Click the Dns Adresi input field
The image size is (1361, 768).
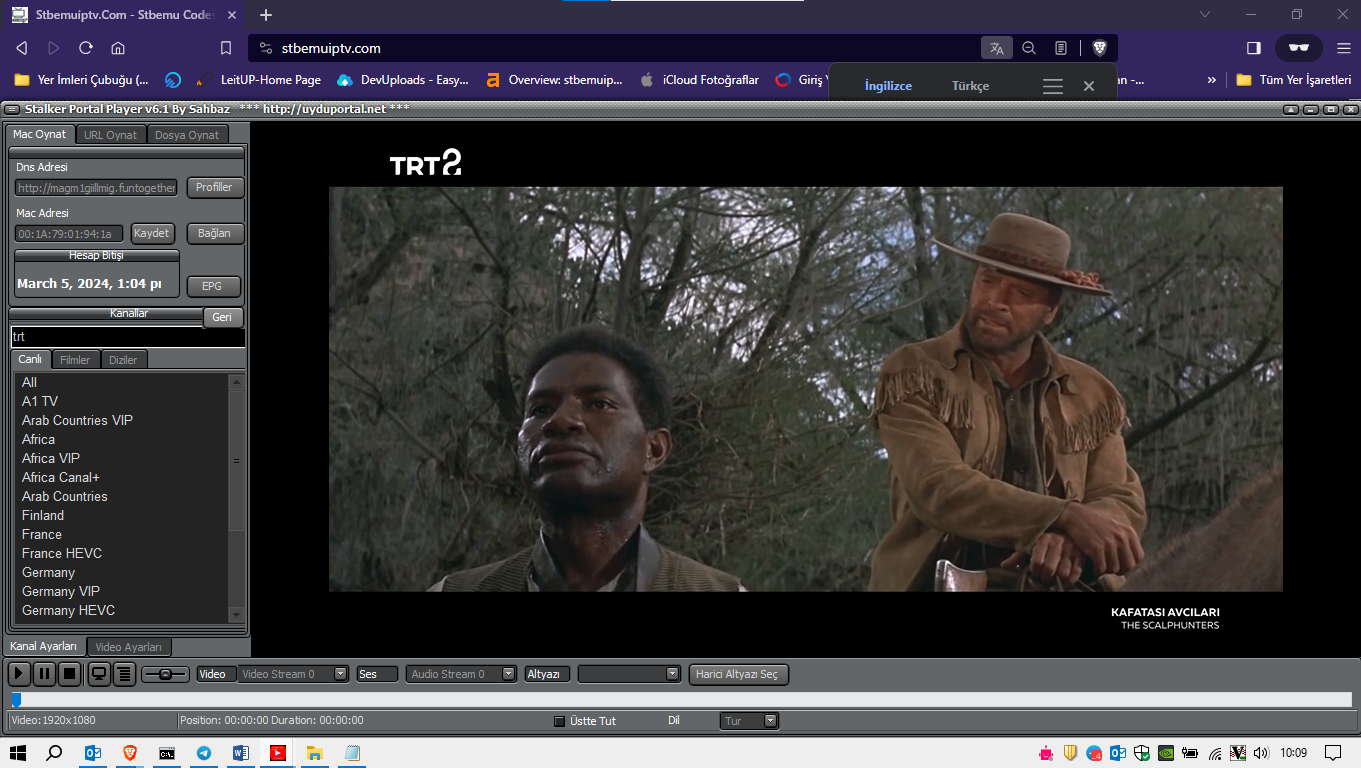pyautogui.click(x=96, y=187)
